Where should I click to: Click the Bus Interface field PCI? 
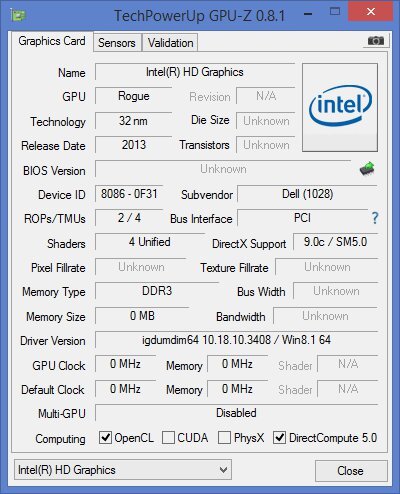[302, 218]
